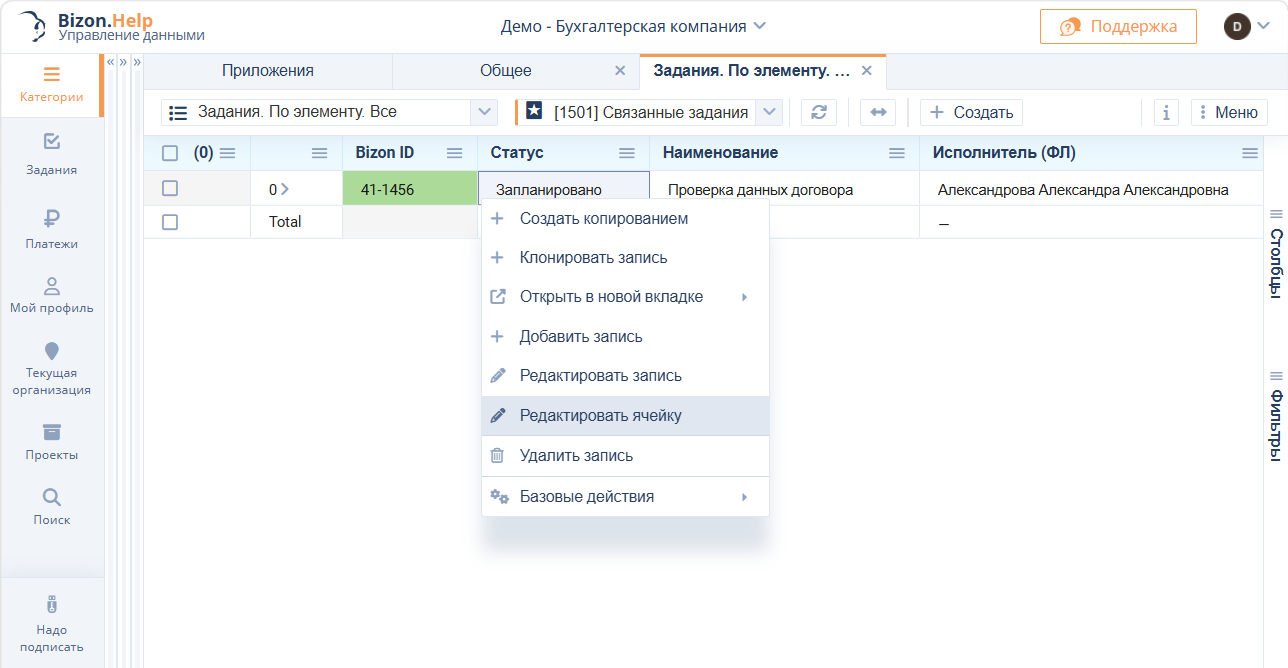The image size is (1288, 668).
Task: Open Проекты archive icon
Action: pos(52,432)
